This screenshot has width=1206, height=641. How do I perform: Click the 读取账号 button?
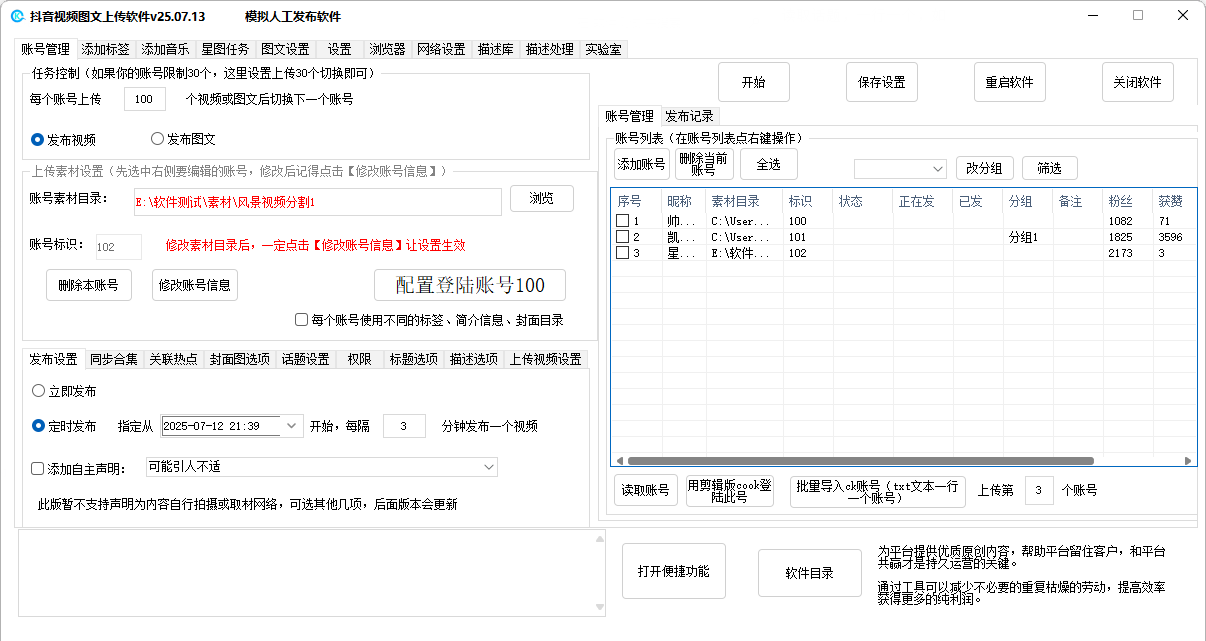(x=645, y=490)
